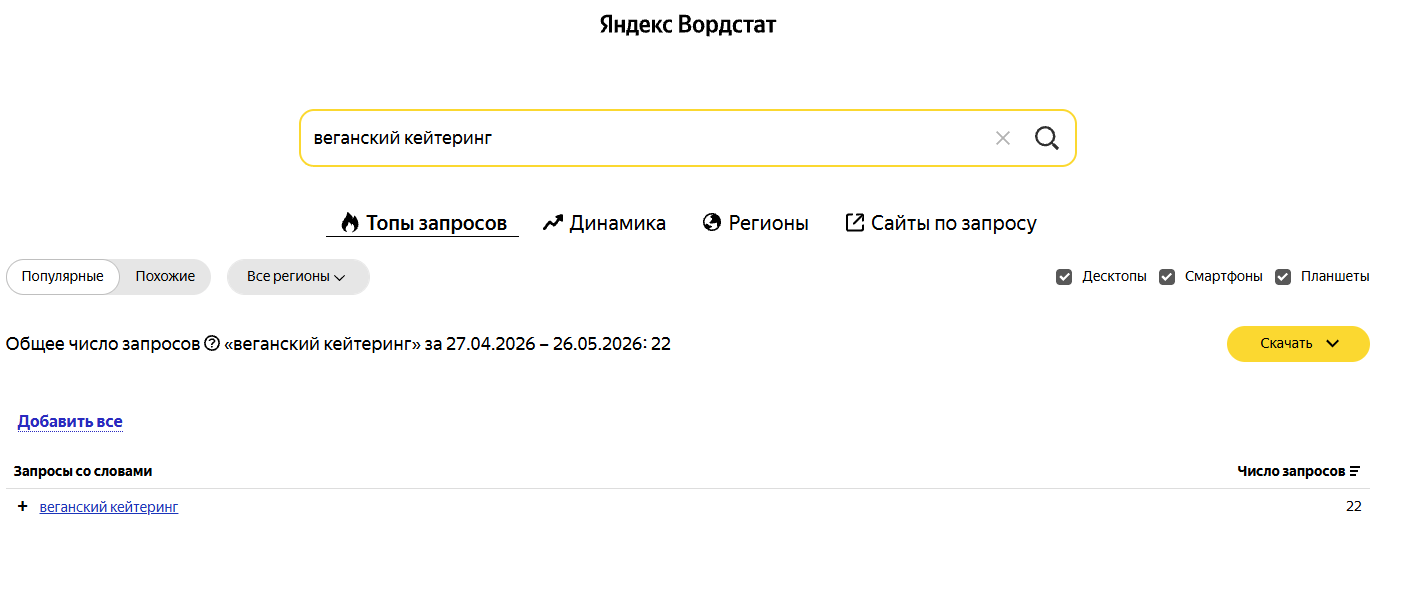Click the value 22 in the results row
The height and width of the screenshot is (609, 1425).
tap(1354, 507)
